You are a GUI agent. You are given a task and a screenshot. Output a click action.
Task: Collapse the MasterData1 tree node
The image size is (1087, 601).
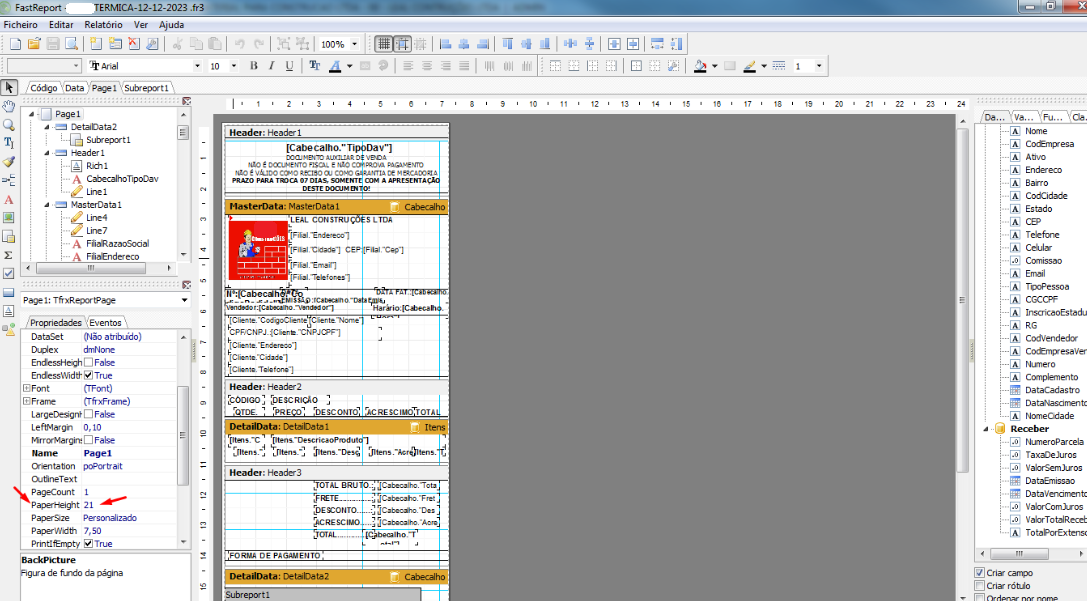click(47, 204)
